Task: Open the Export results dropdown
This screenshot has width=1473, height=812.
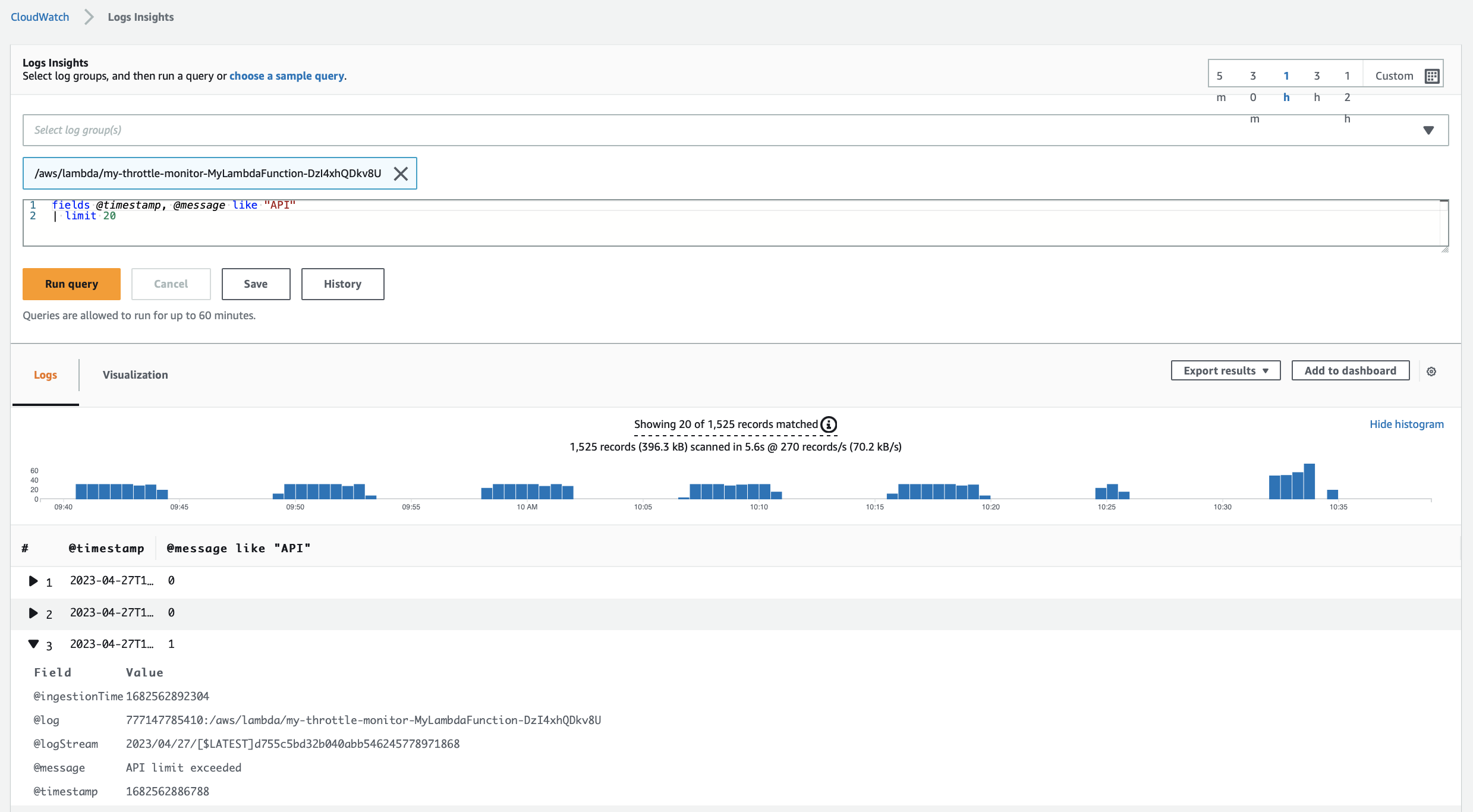Action: click(1225, 370)
